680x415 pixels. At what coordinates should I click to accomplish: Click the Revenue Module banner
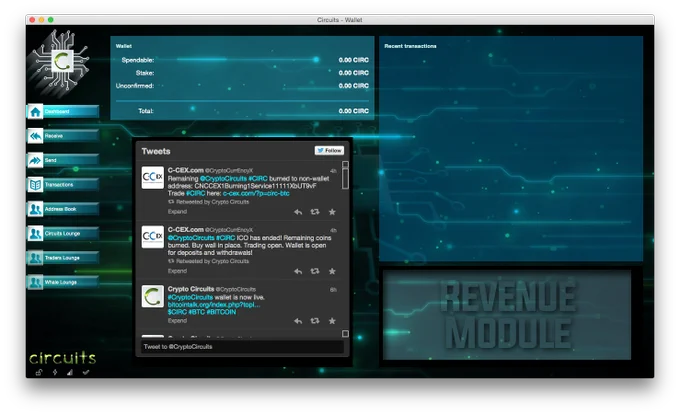click(507, 315)
